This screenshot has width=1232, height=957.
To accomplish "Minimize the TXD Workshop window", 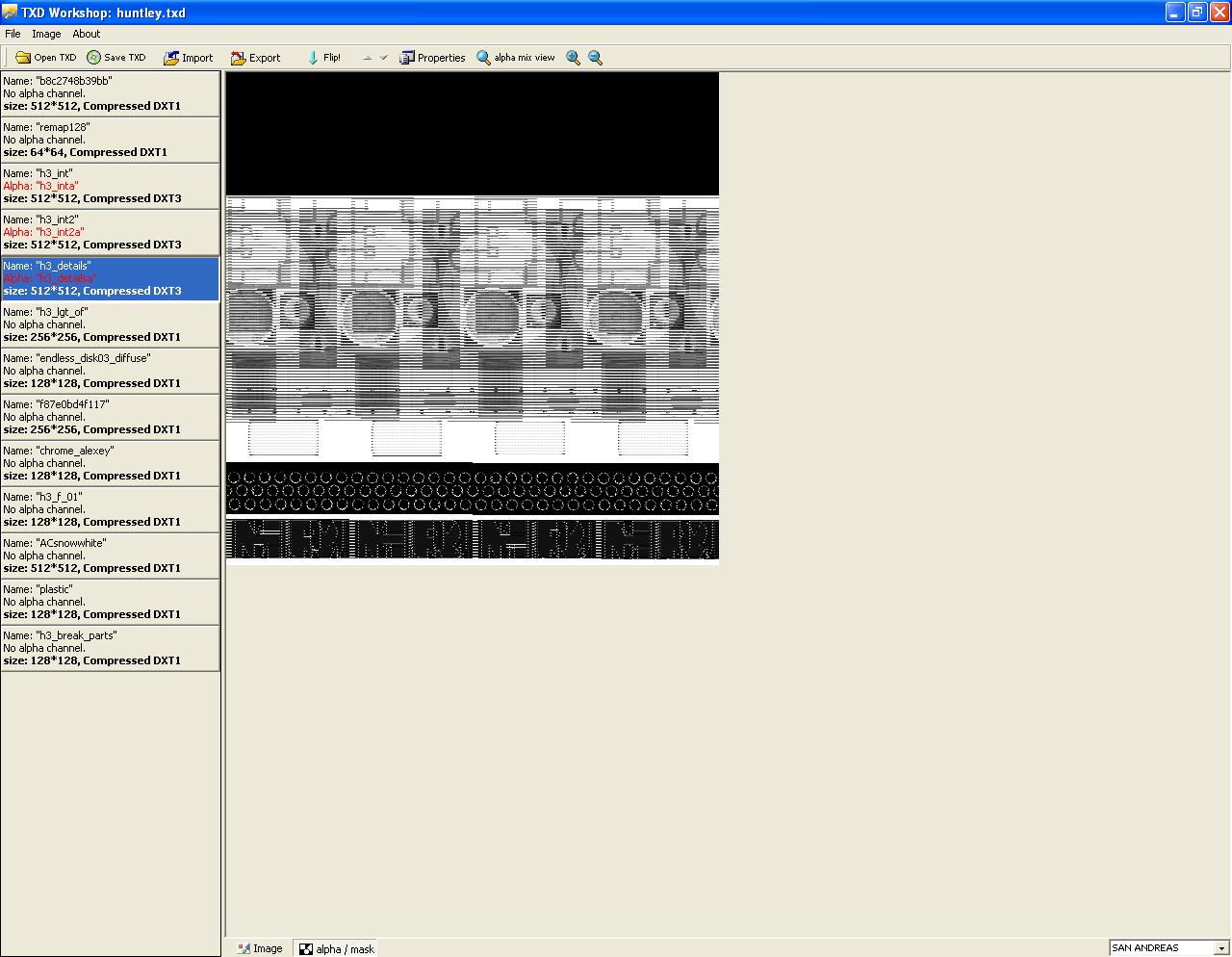I will [1175, 13].
